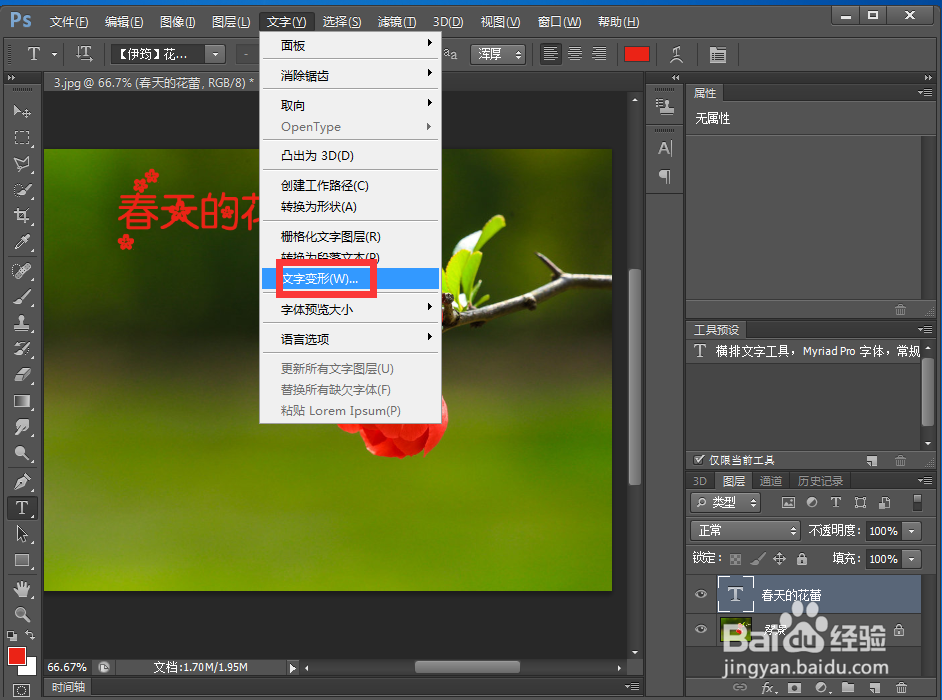Hide the background layer
Screen dimensions: 942x700
point(700,629)
